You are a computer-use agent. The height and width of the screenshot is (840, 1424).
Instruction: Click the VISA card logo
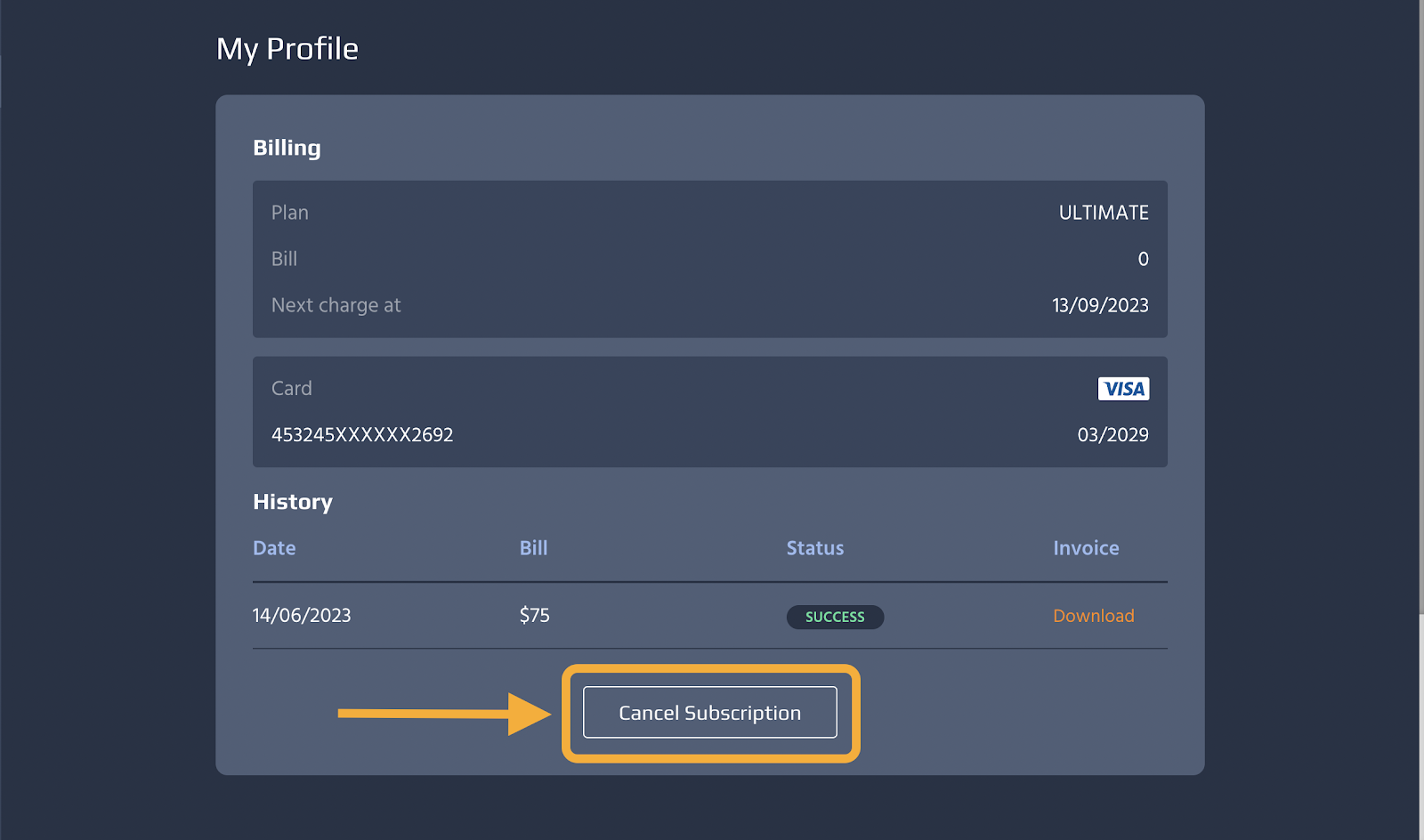1123,389
